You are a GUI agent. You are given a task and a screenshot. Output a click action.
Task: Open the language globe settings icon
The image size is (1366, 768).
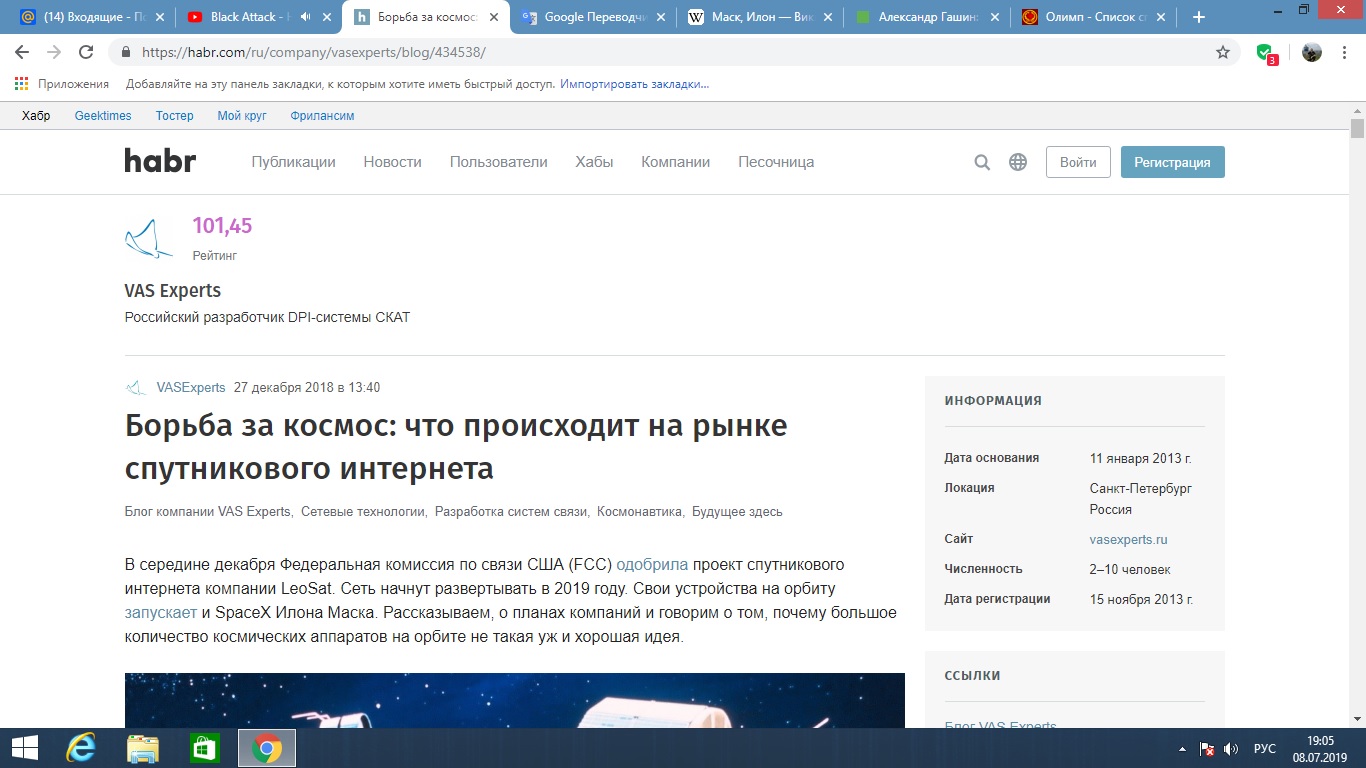1018,162
